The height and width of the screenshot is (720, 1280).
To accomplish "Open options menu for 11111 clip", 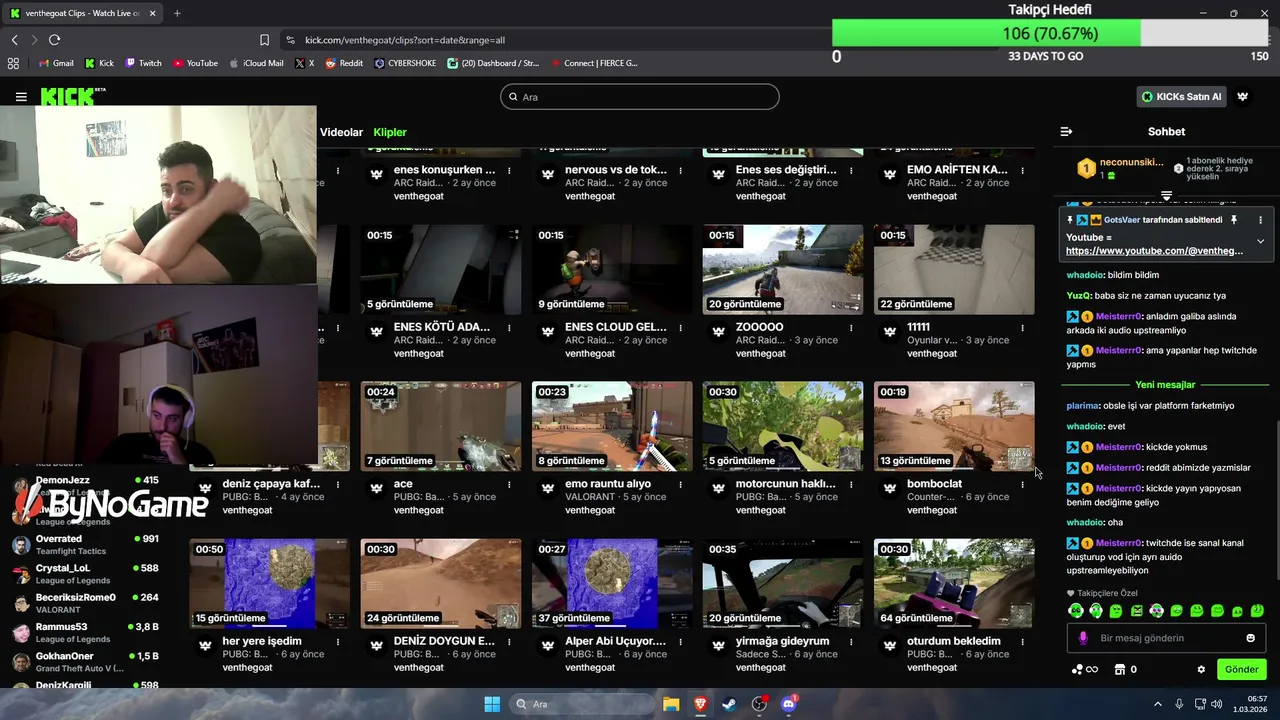I will (x=1022, y=327).
